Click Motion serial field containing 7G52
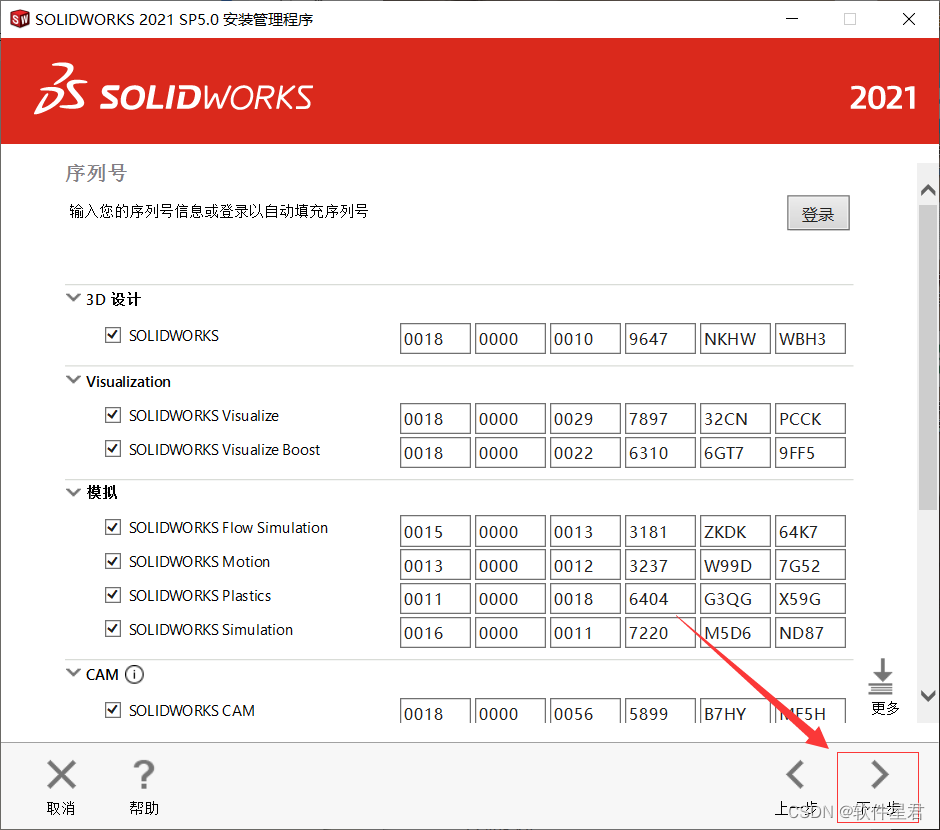The width and height of the screenshot is (940, 830). 810,565
